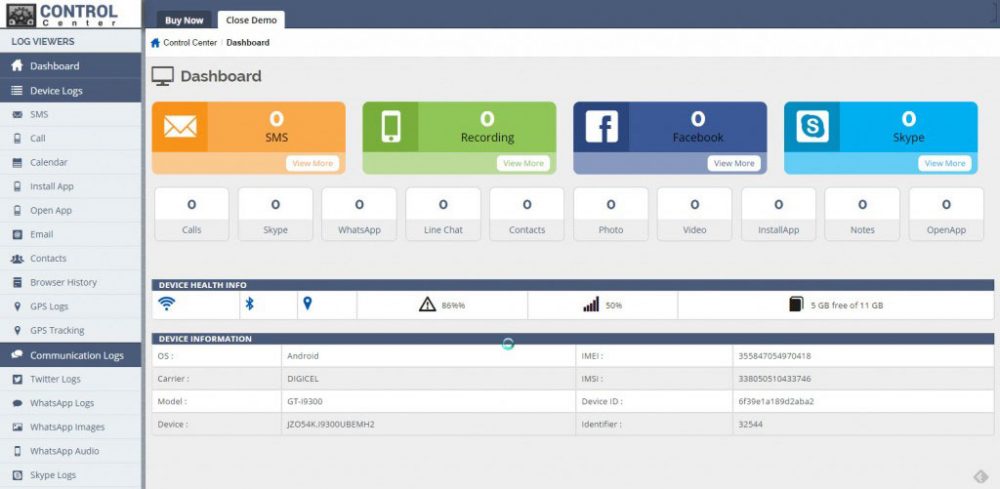Click the SD card storage icon

796,305
